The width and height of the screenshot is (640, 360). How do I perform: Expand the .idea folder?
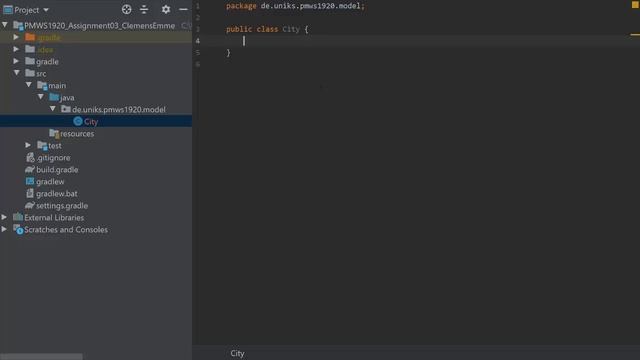(16, 49)
